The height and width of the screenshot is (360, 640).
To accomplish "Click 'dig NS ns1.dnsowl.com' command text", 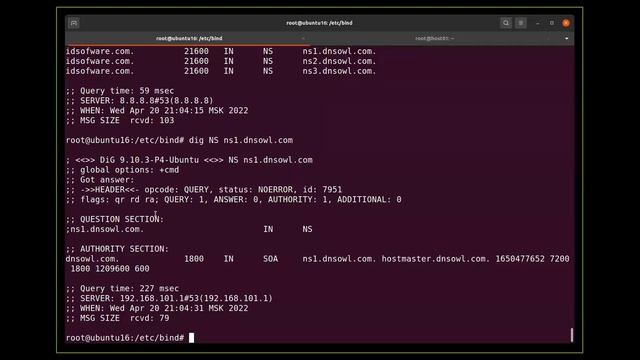I will tap(241, 140).
